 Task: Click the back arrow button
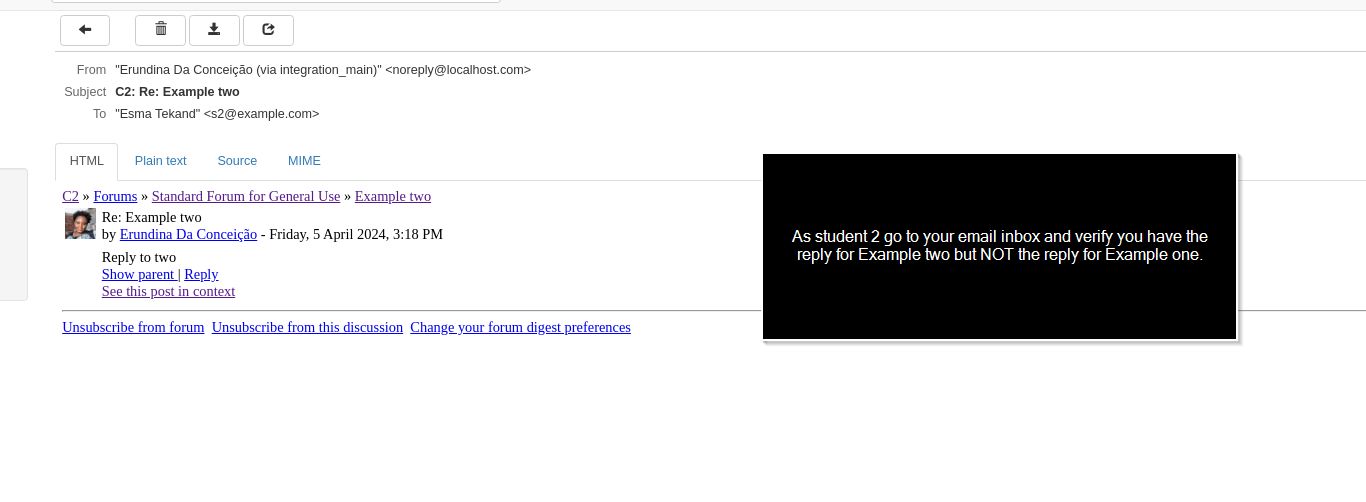pos(85,30)
